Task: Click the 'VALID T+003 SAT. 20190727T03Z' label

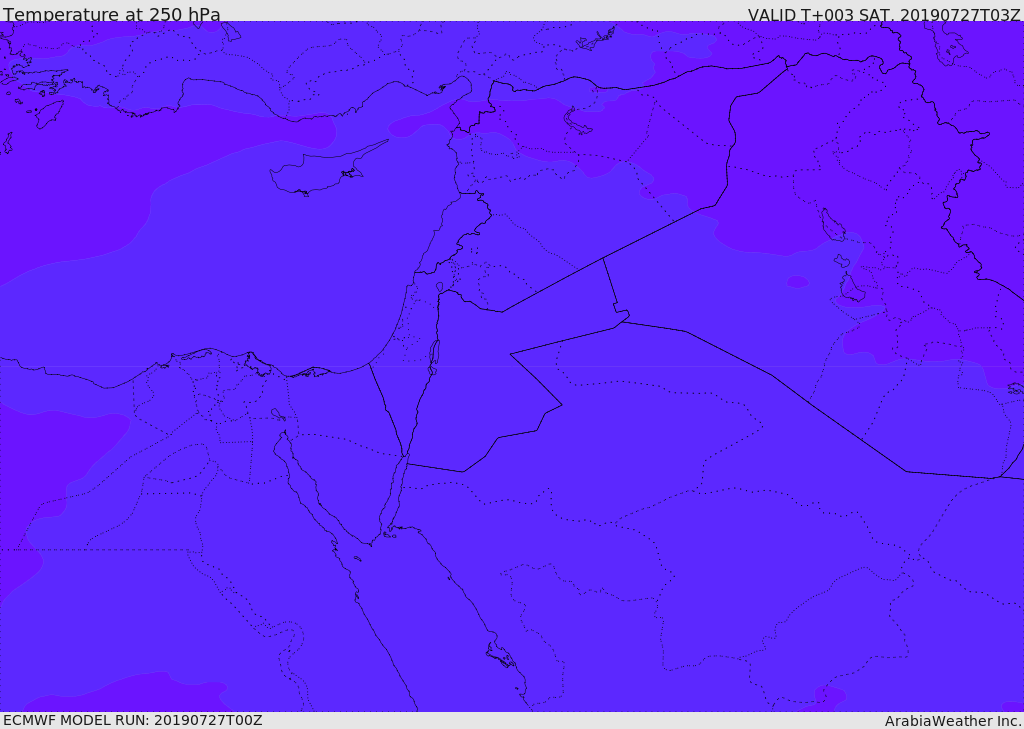Action: coord(884,14)
